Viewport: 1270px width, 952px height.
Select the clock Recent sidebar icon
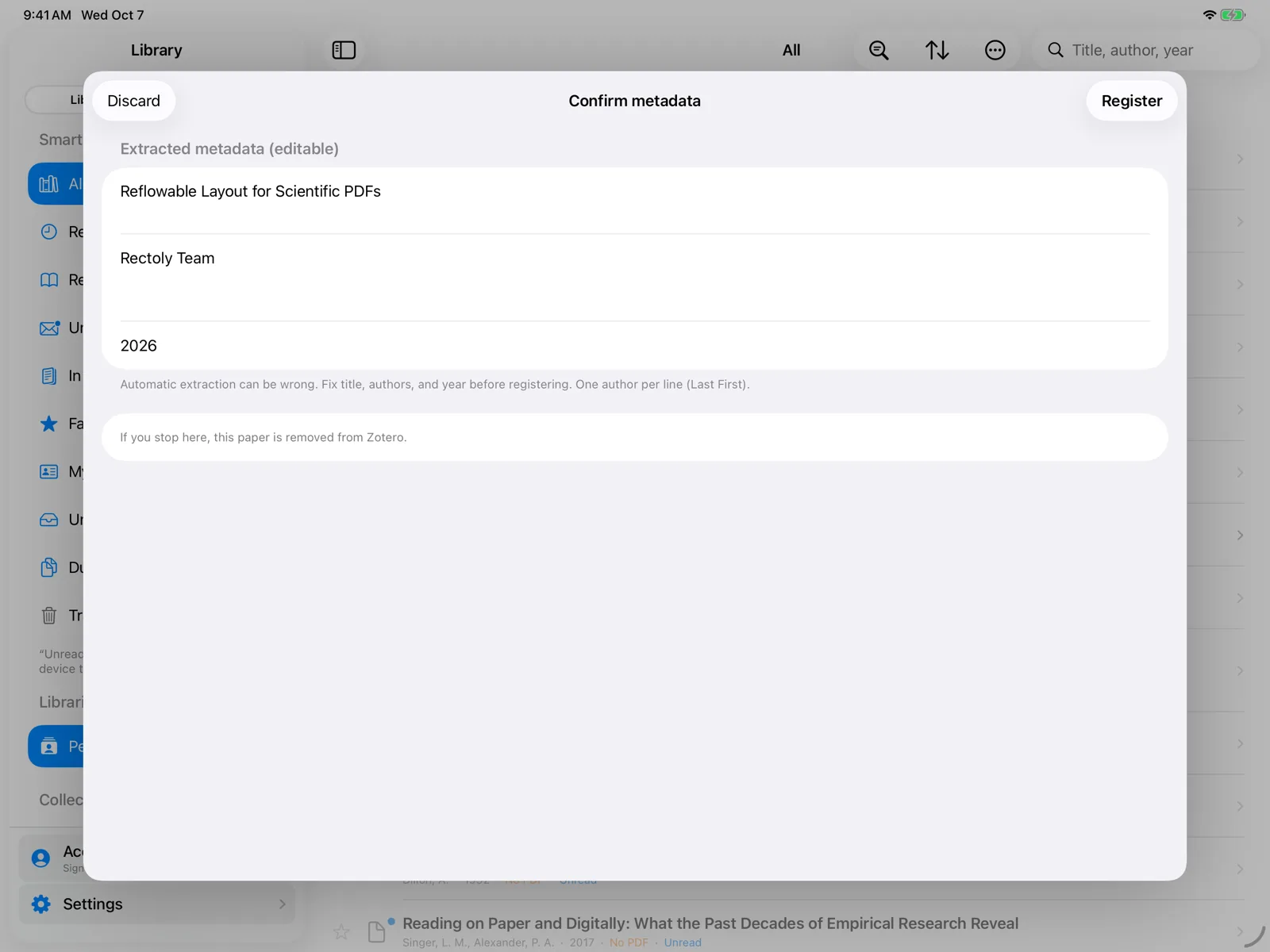tap(49, 232)
